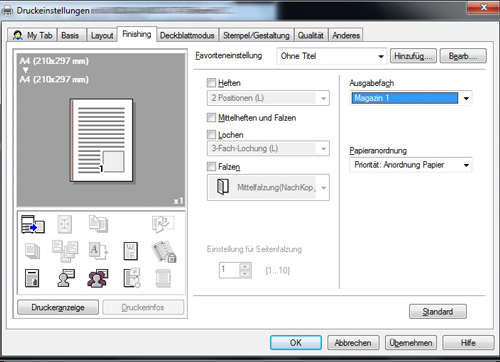Open the Mittelfalzung fold type dropdown
The image size is (500, 362).
[x=268, y=187]
